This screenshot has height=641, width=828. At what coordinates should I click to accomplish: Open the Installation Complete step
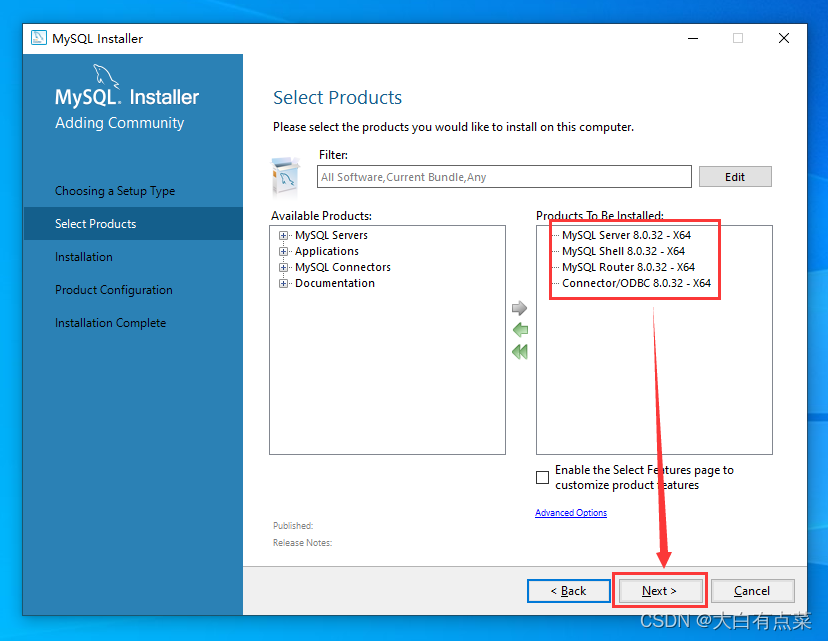point(110,323)
